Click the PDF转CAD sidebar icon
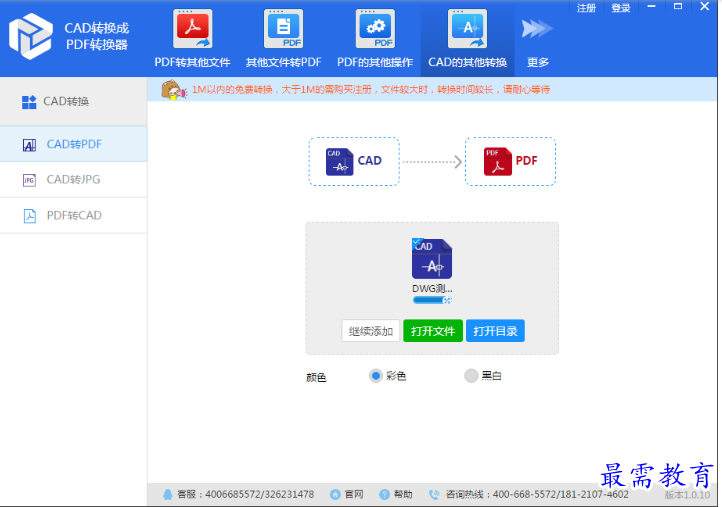This screenshot has height=507, width=722. [x=29, y=216]
